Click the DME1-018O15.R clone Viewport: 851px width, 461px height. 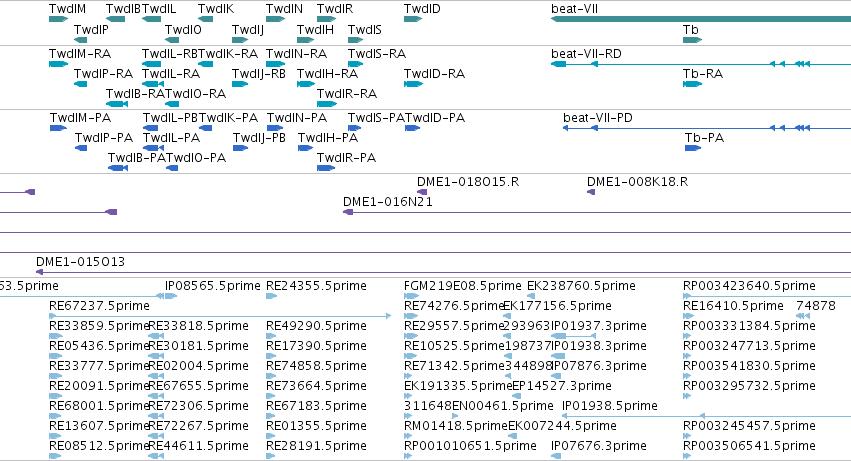click(x=422, y=192)
